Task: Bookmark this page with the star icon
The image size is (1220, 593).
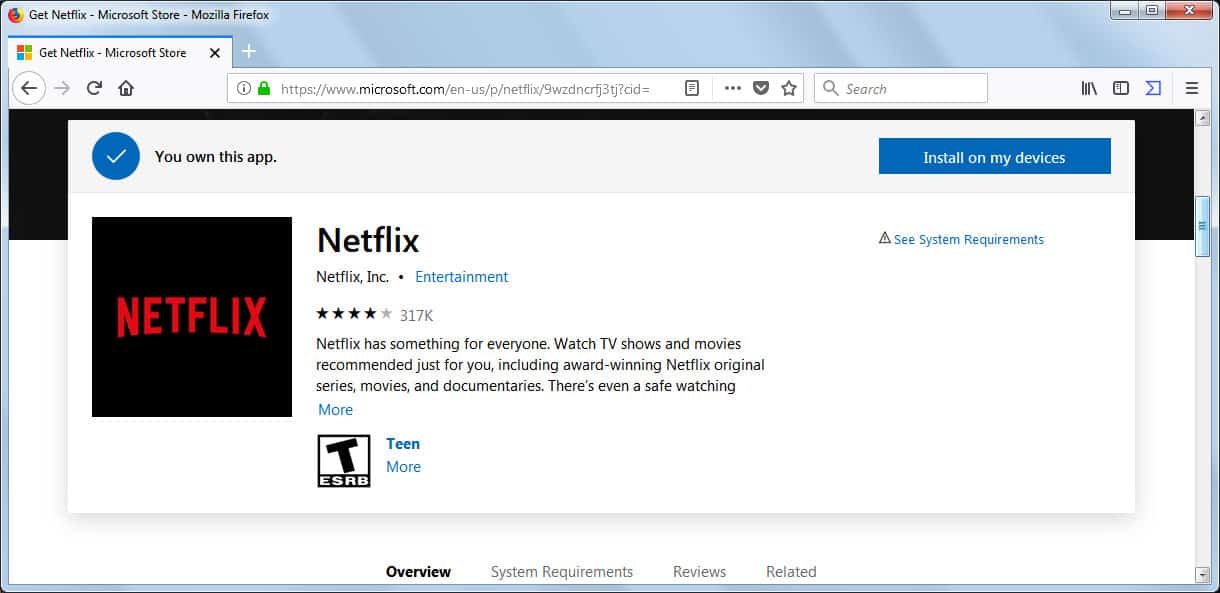Action: (x=789, y=88)
